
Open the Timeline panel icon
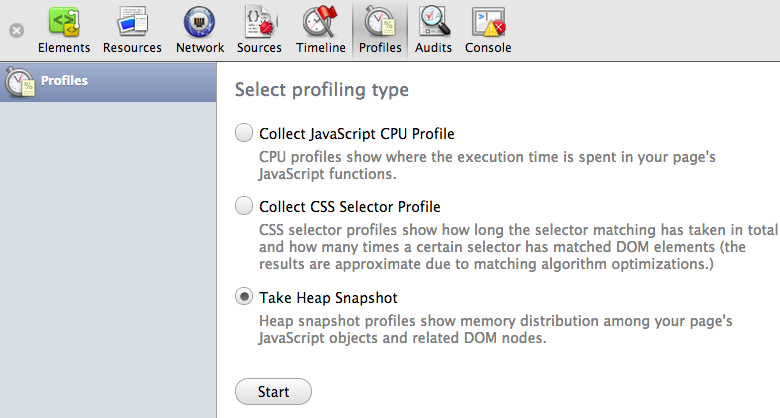[320, 22]
